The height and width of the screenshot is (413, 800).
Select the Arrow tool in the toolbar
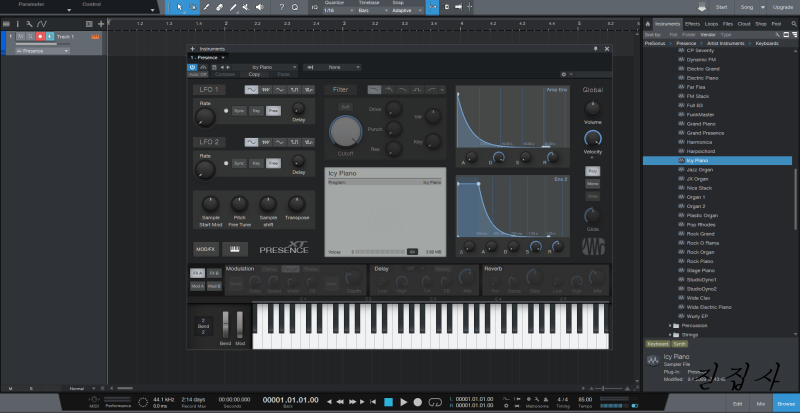tap(180, 7)
